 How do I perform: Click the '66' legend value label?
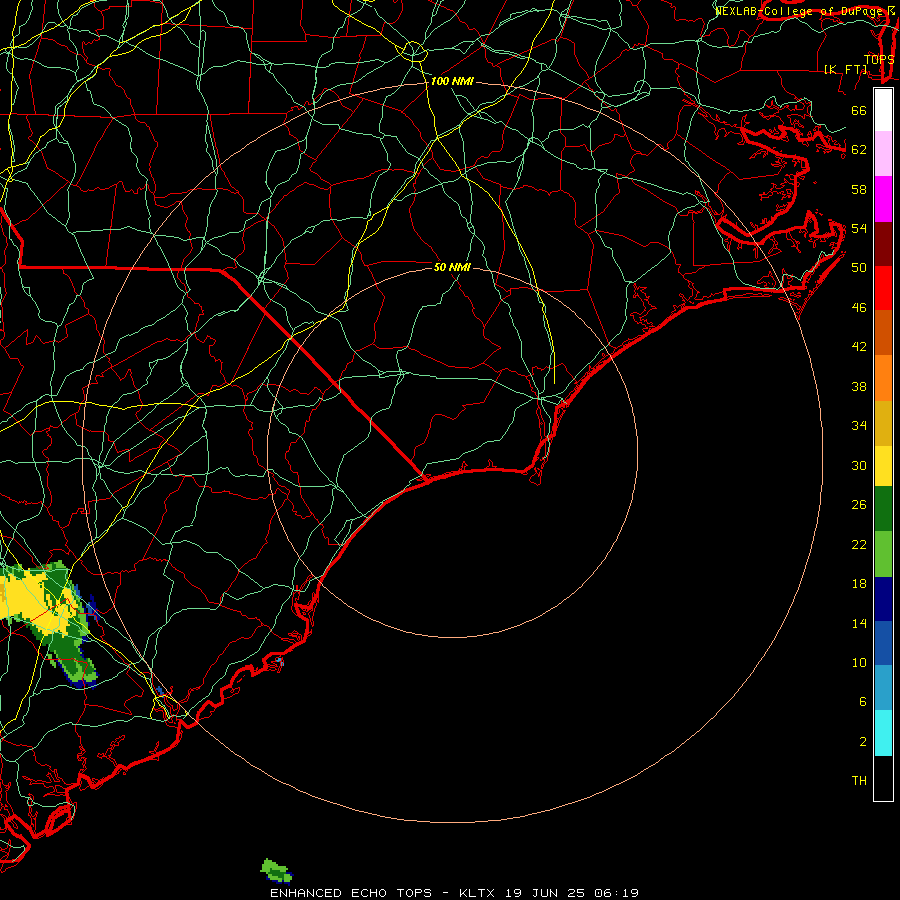[859, 111]
